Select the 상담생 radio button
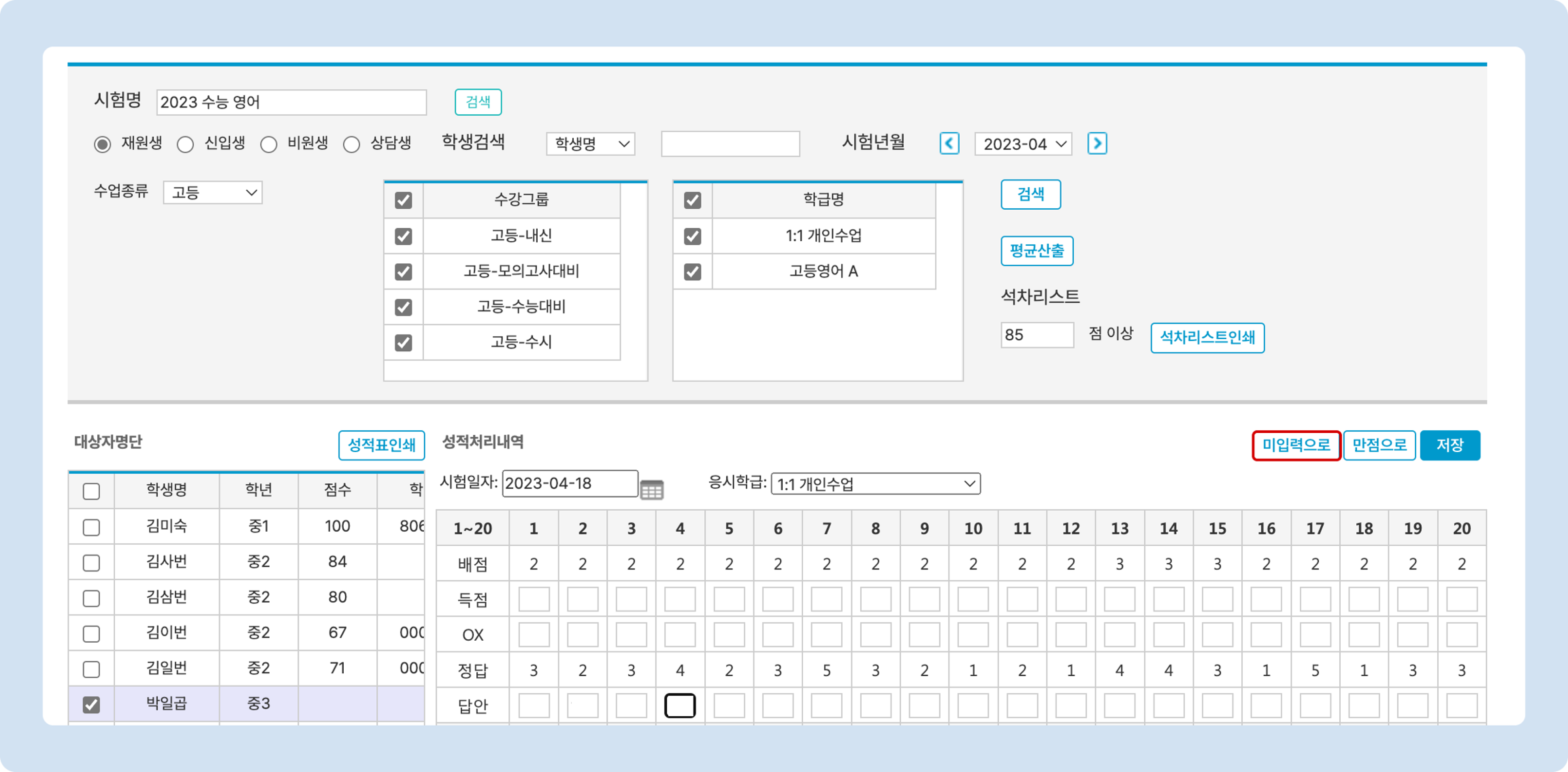Viewport: 1568px width, 772px height. 352,144
